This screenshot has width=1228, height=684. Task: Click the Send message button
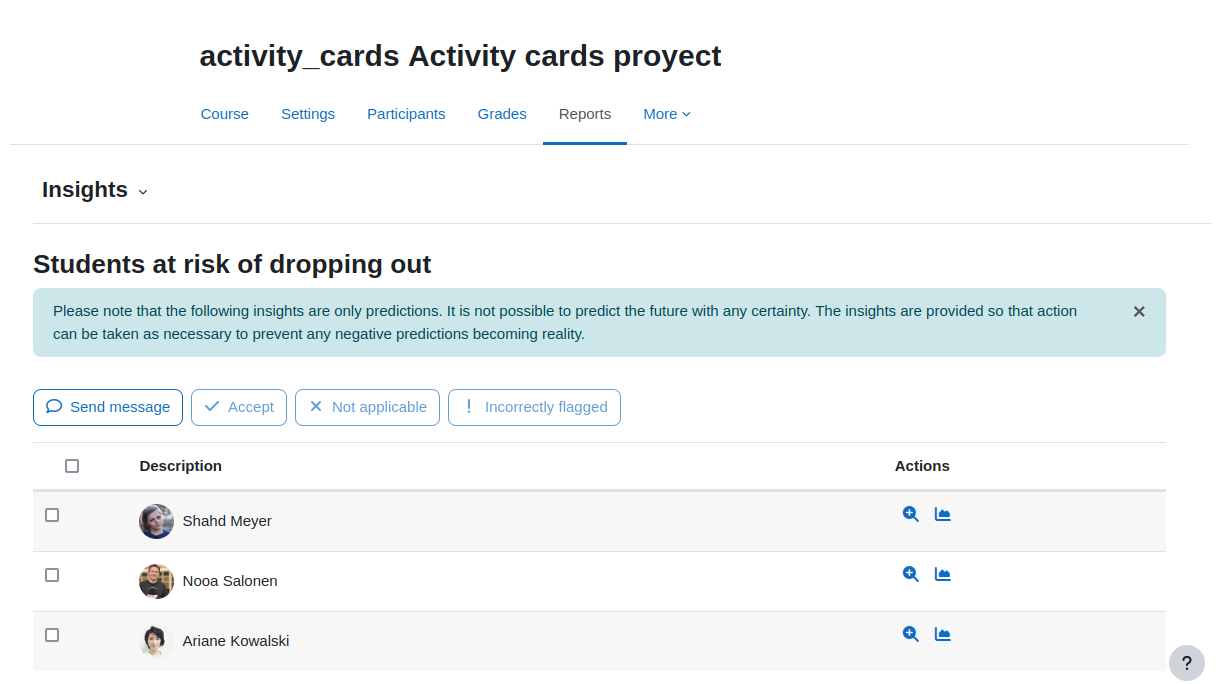click(108, 407)
